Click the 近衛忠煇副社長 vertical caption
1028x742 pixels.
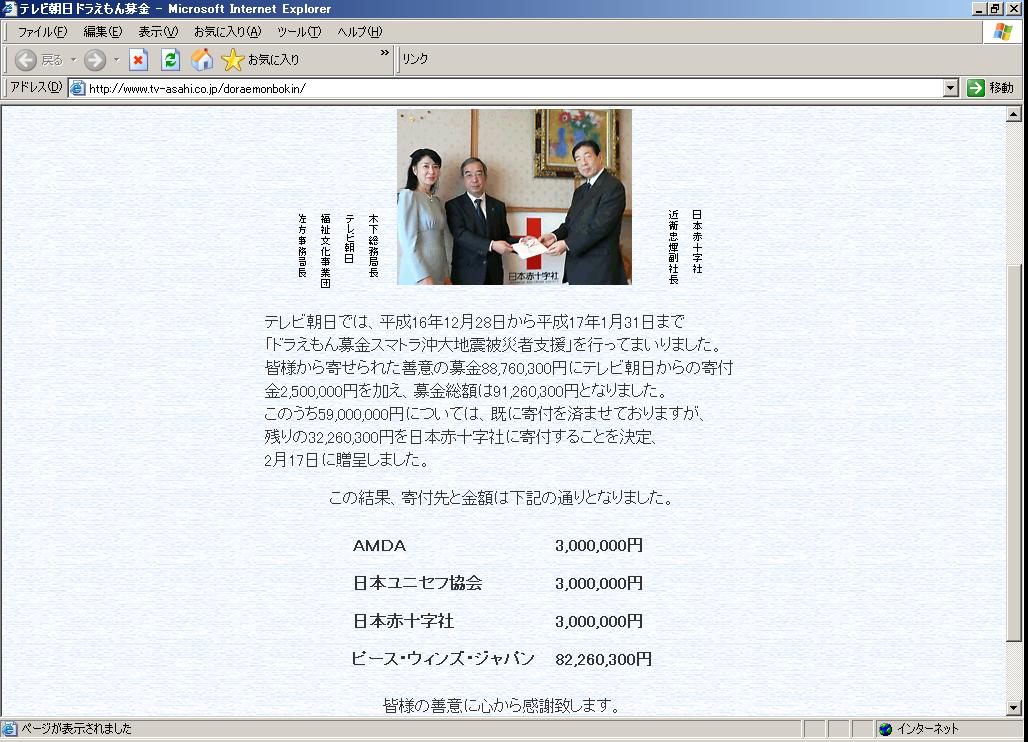click(x=673, y=246)
